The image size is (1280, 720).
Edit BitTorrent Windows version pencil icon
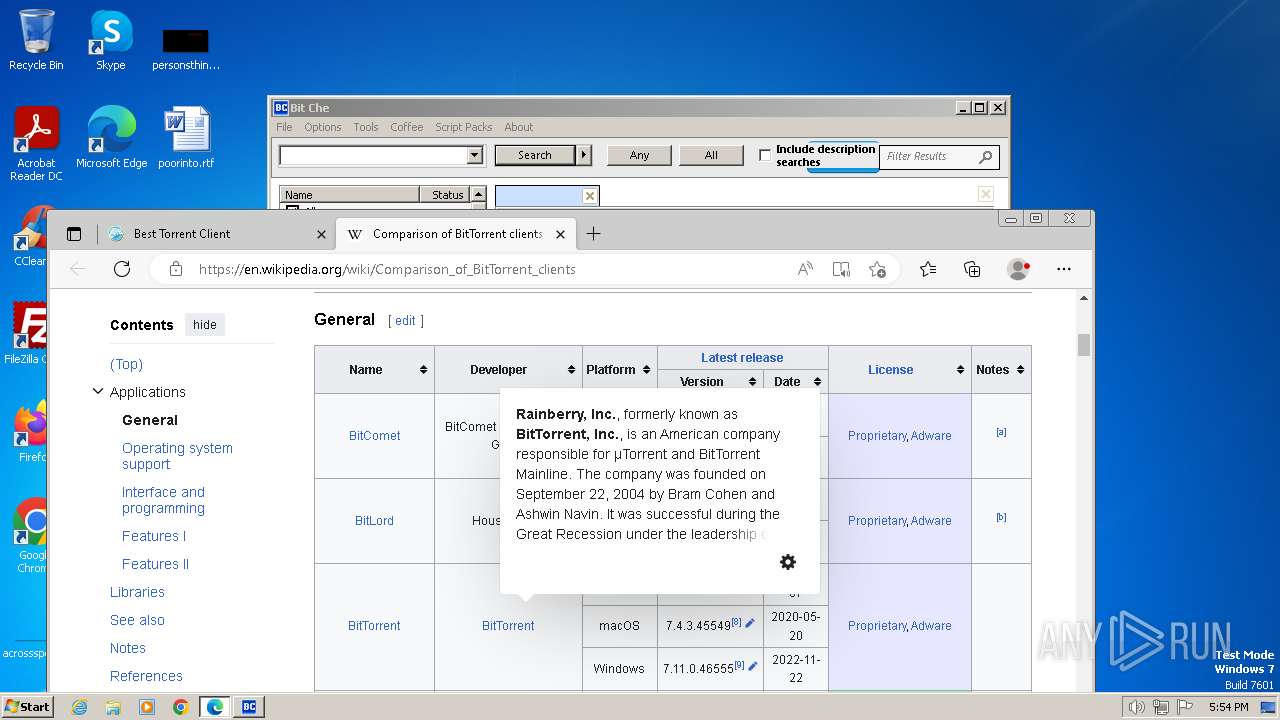click(753, 666)
